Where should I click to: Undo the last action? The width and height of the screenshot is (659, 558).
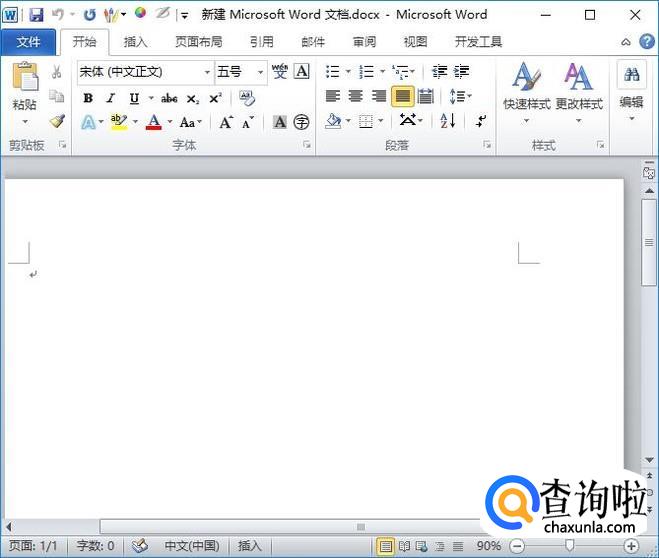58,15
